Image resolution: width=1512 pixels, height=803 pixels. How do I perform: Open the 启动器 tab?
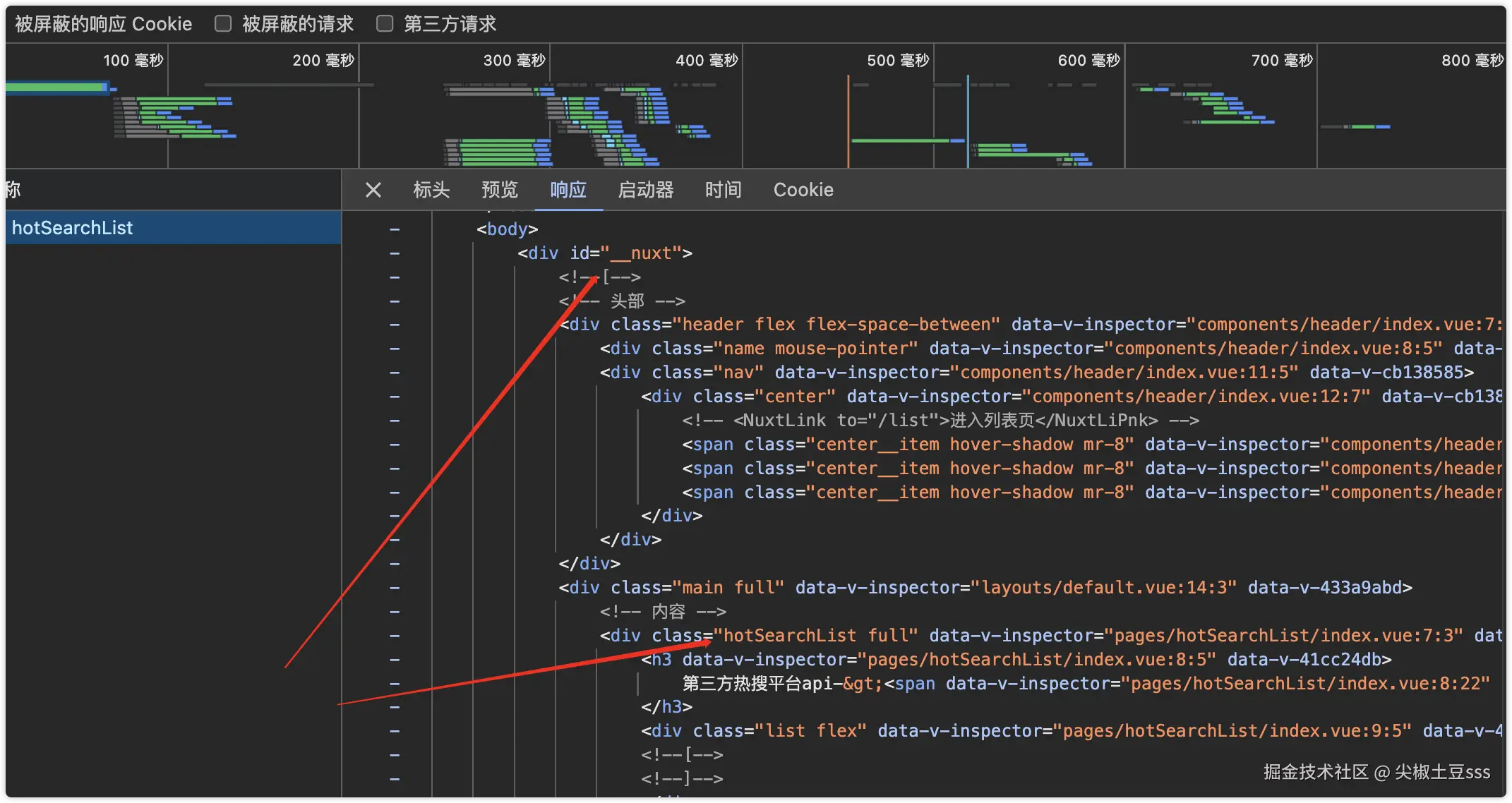(x=645, y=190)
